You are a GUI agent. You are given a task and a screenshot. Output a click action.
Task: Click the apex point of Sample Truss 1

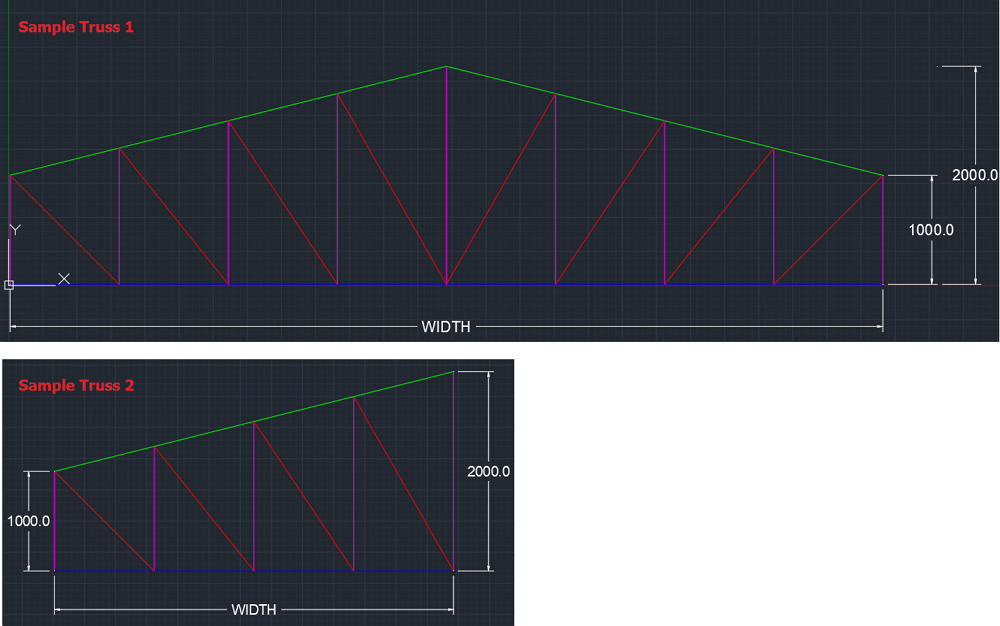tap(446, 67)
